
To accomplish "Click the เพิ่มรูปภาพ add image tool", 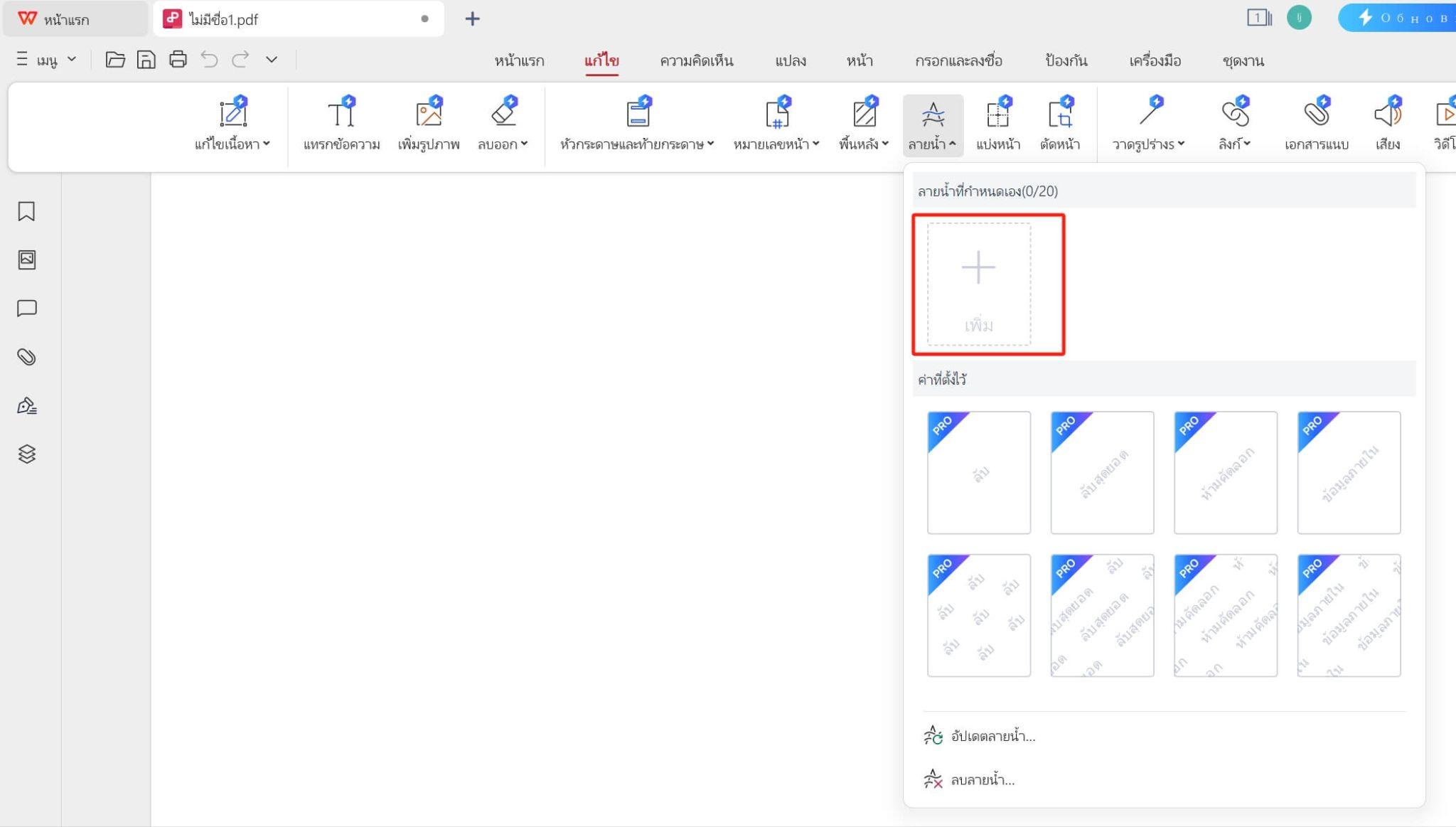I will [x=428, y=124].
